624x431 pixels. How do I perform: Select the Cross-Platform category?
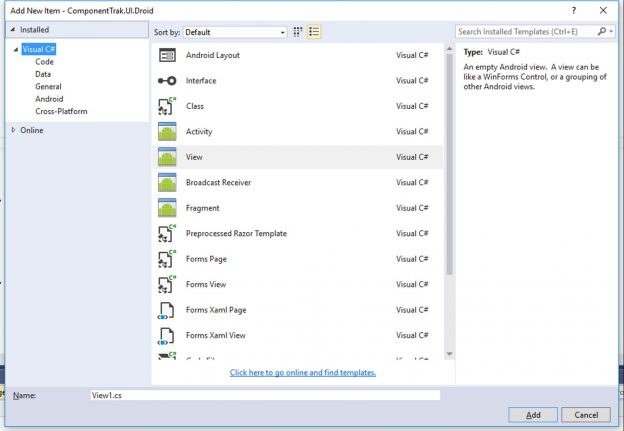tap(61, 111)
